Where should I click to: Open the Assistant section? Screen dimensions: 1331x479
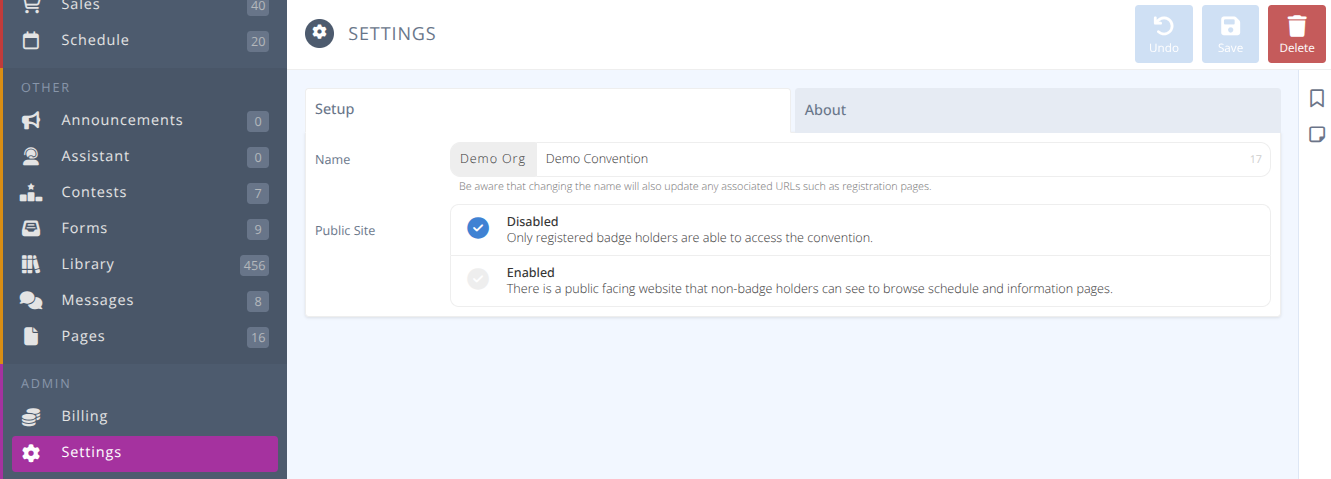[x=145, y=157]
